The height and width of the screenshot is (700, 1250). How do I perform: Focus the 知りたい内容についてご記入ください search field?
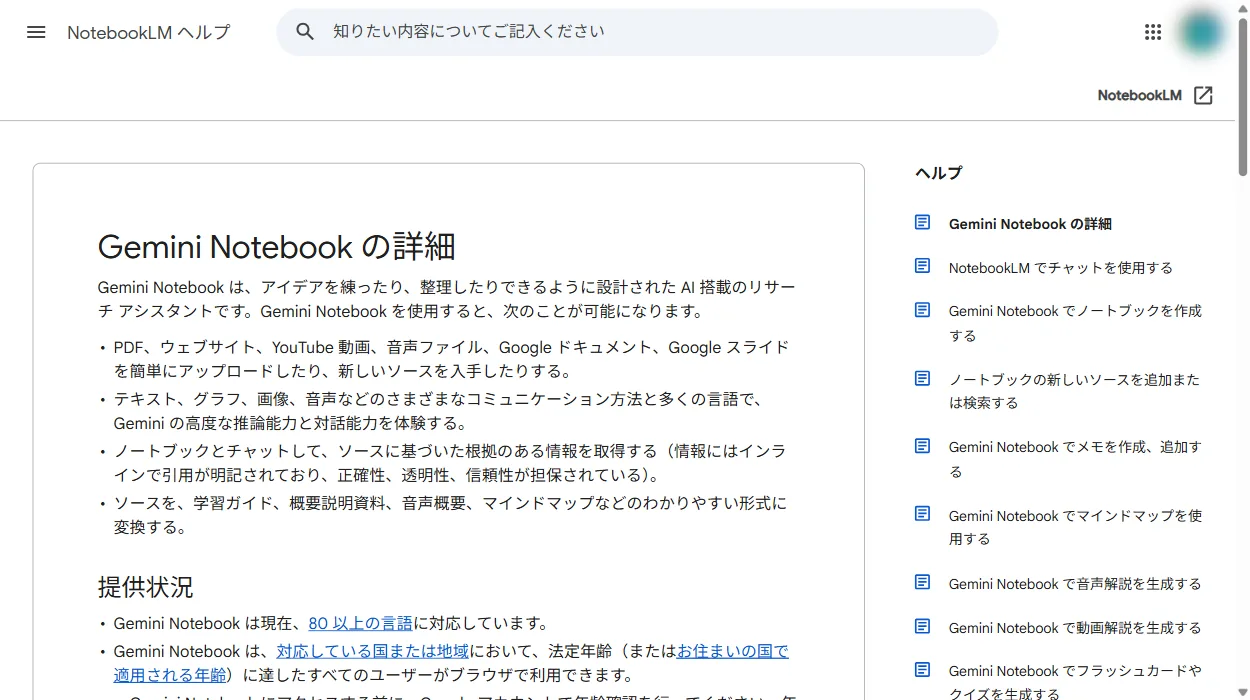point(637,32)
